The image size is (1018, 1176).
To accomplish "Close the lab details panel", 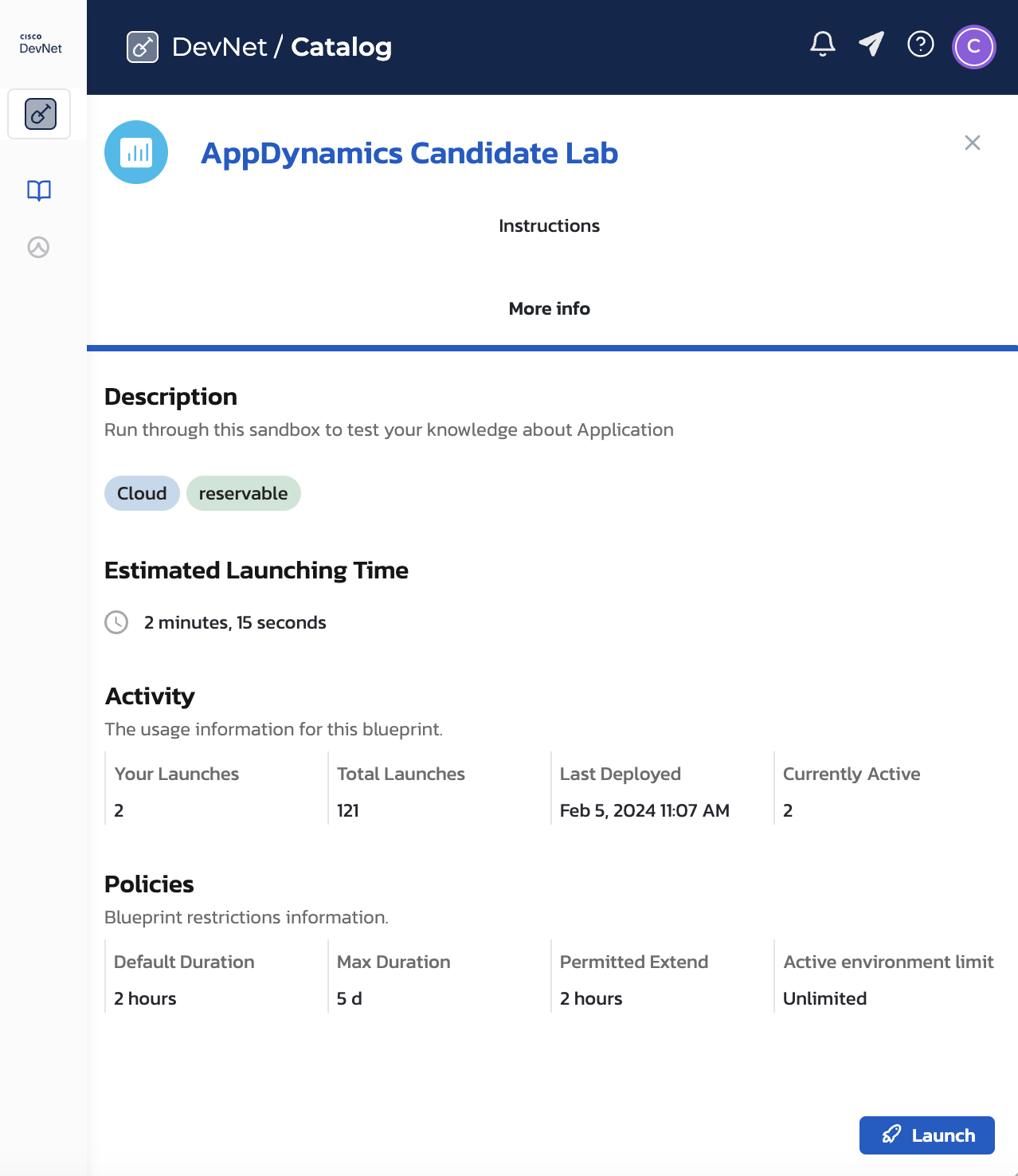I will pos(972,143).
